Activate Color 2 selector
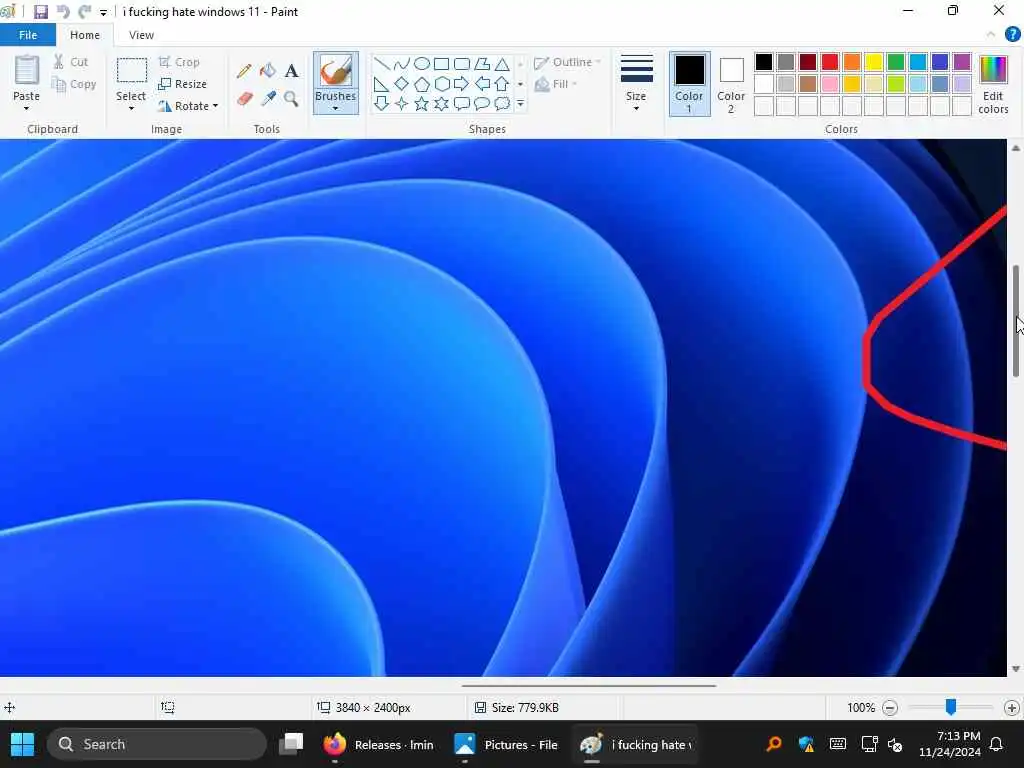 point(731,84)
